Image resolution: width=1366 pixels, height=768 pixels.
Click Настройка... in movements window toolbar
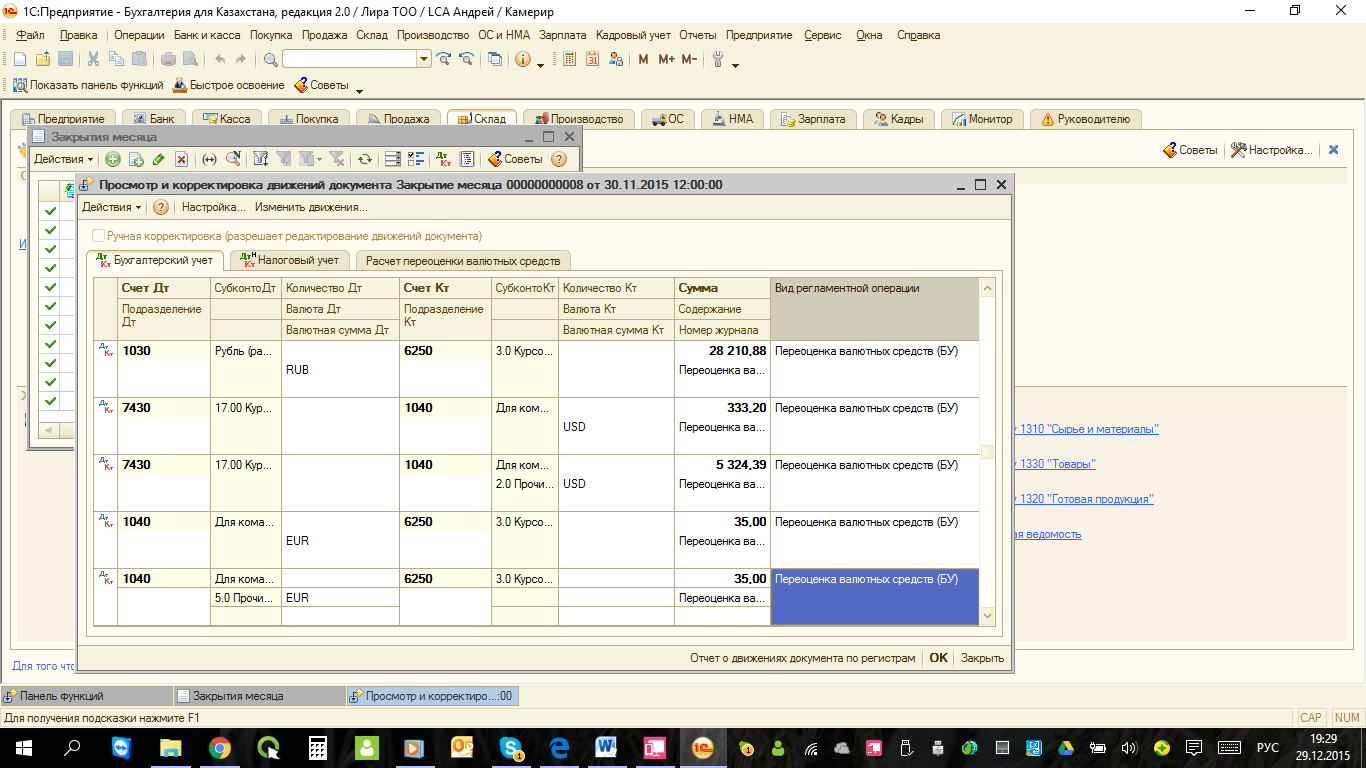point(213,207)
